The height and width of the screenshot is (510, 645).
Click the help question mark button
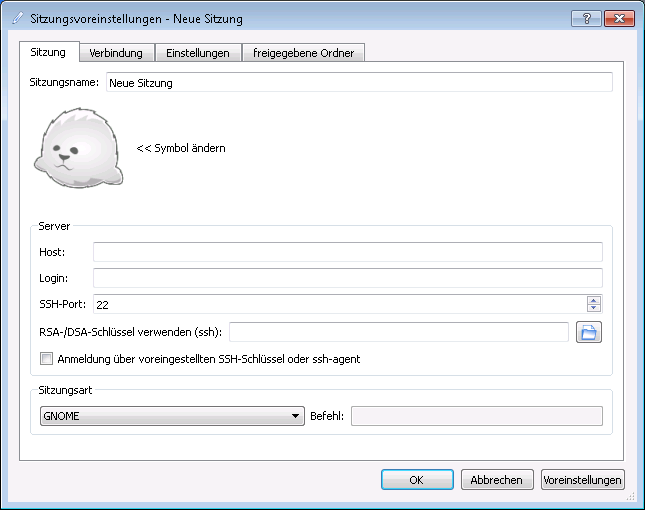point(585,18)
